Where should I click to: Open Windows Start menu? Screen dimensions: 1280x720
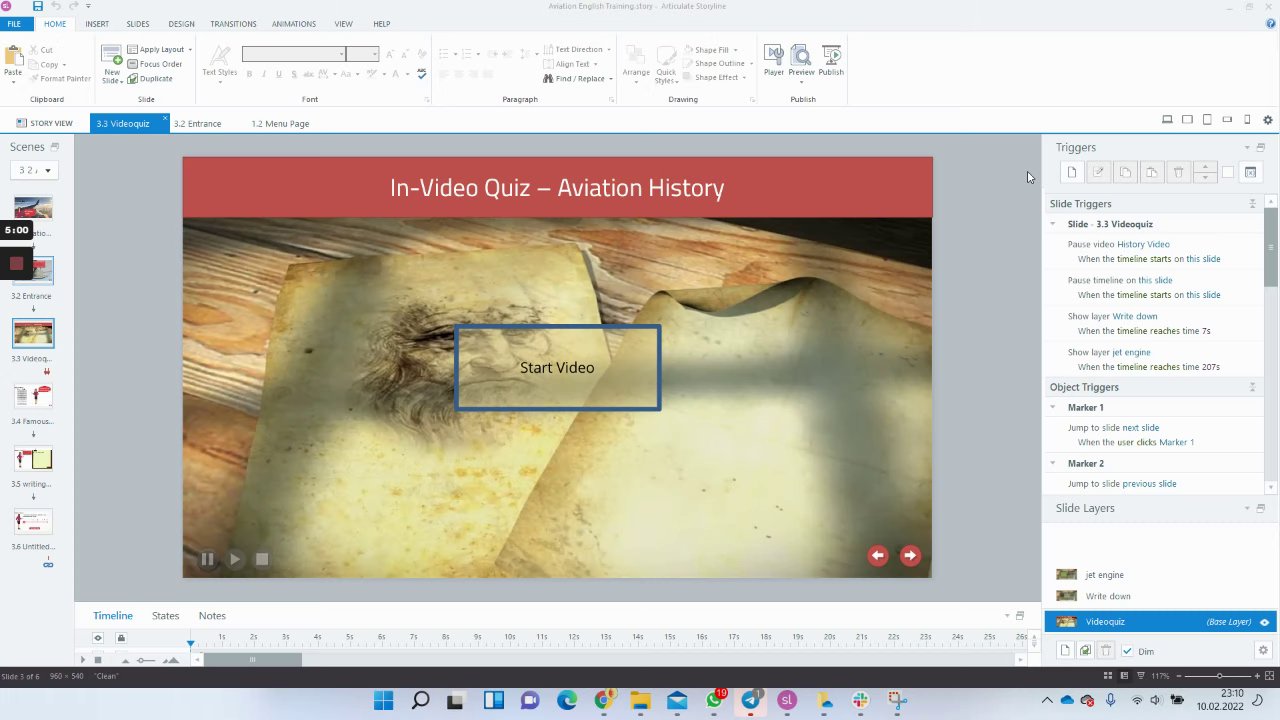tap(383, 701)
